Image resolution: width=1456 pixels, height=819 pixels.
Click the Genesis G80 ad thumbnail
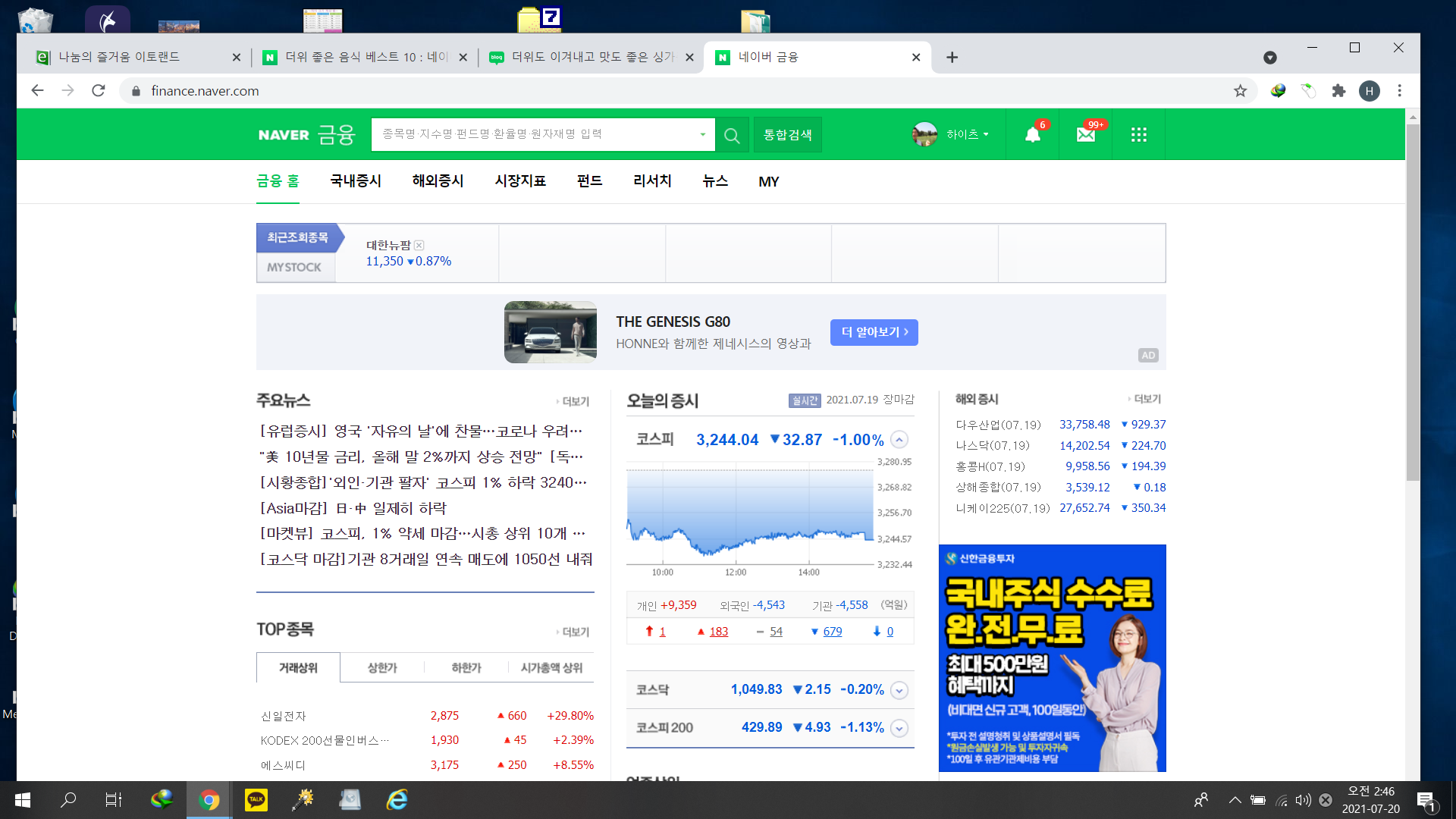coord(551,332)
